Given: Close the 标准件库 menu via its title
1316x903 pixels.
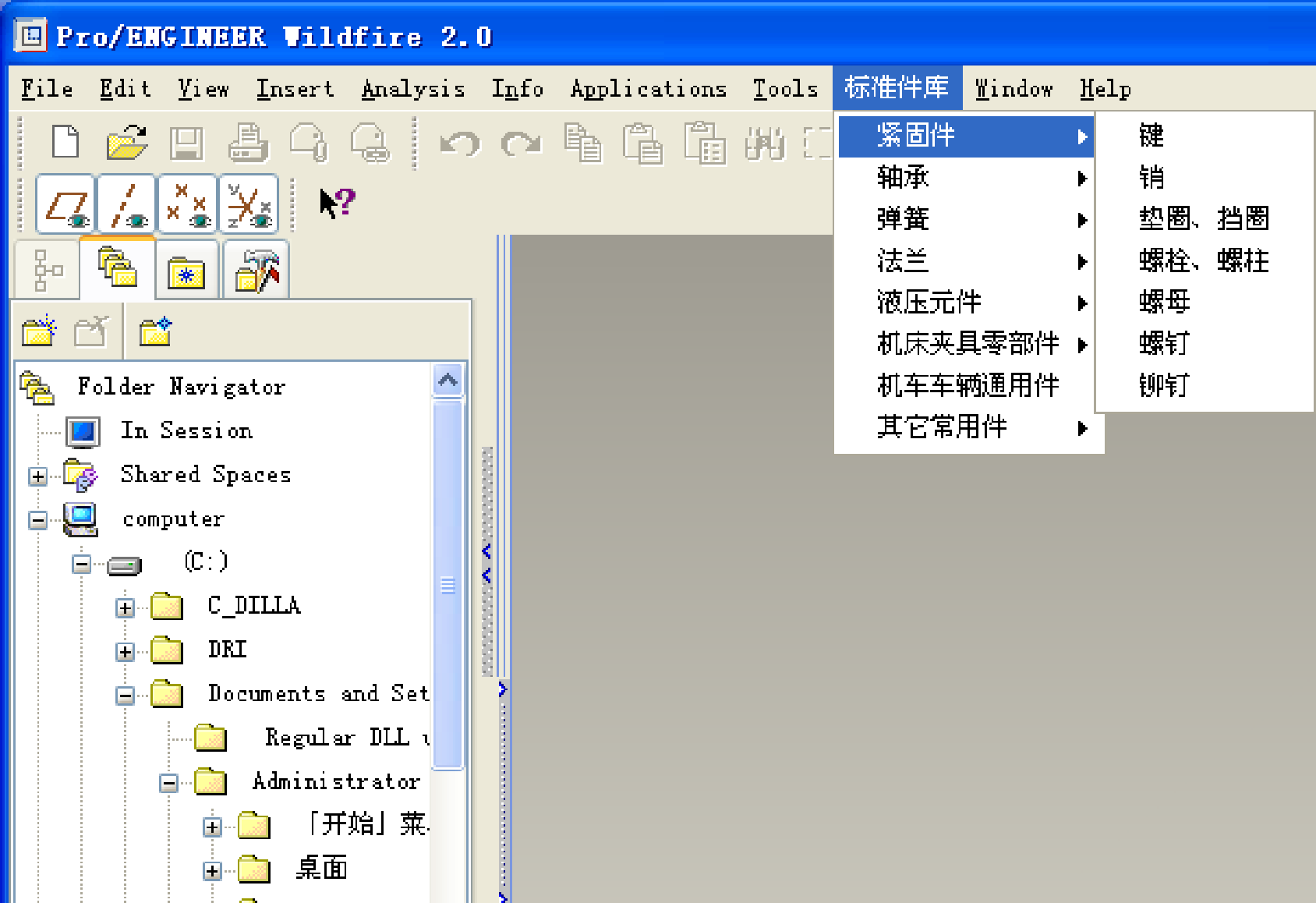Looking at the screenshot, I should [897, 87].
